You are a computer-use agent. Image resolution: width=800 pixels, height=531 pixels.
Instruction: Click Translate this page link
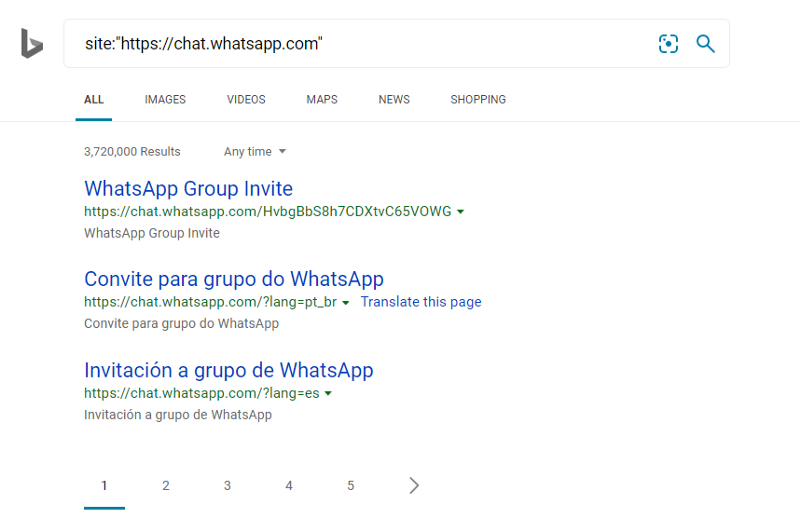tap(421, 302)
